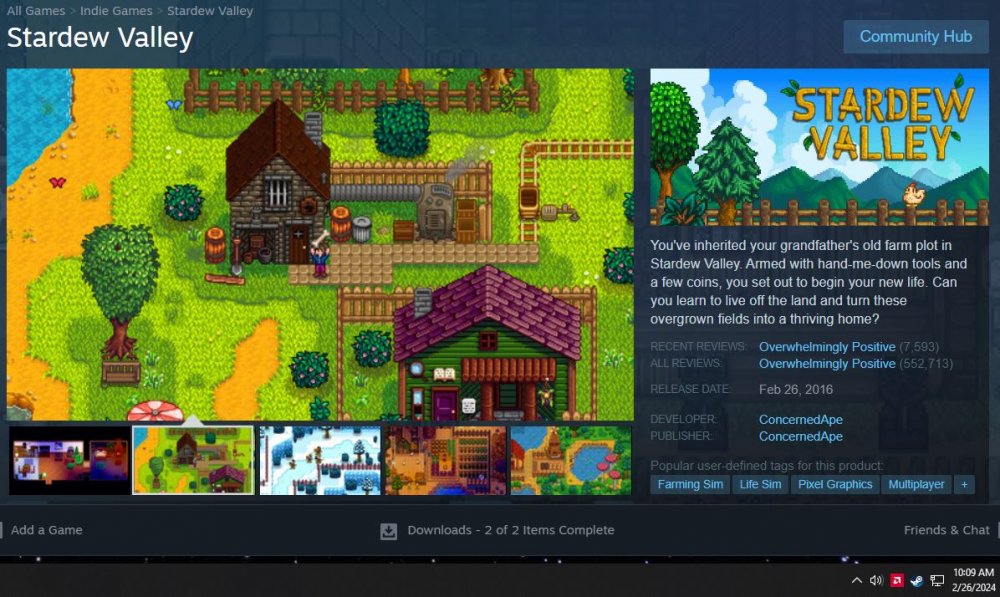
Task: Select the green farm screenshot thumbnail
Action: tap(193, 461)
